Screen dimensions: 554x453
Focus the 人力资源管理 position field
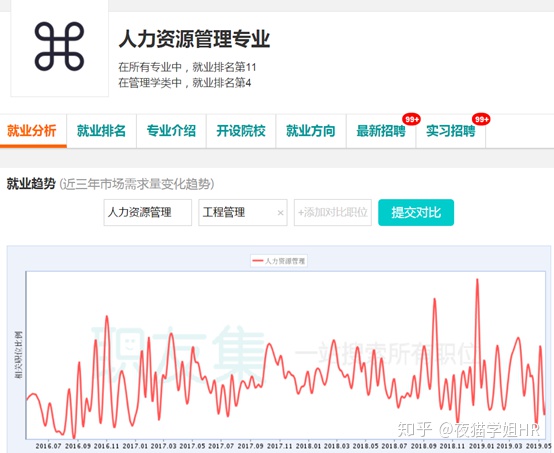pyautogui.click(x=148, y=212)
